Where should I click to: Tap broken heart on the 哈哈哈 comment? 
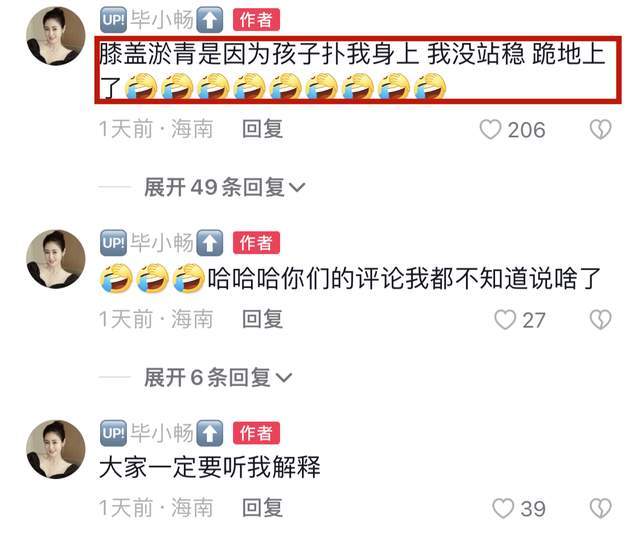click(x=600, y=320)
